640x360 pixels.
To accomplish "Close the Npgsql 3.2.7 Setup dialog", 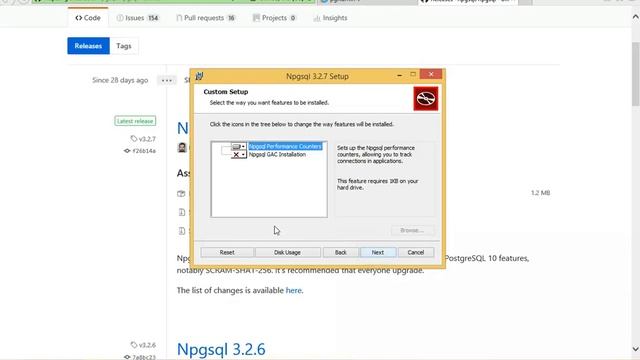I will point(431,74).
